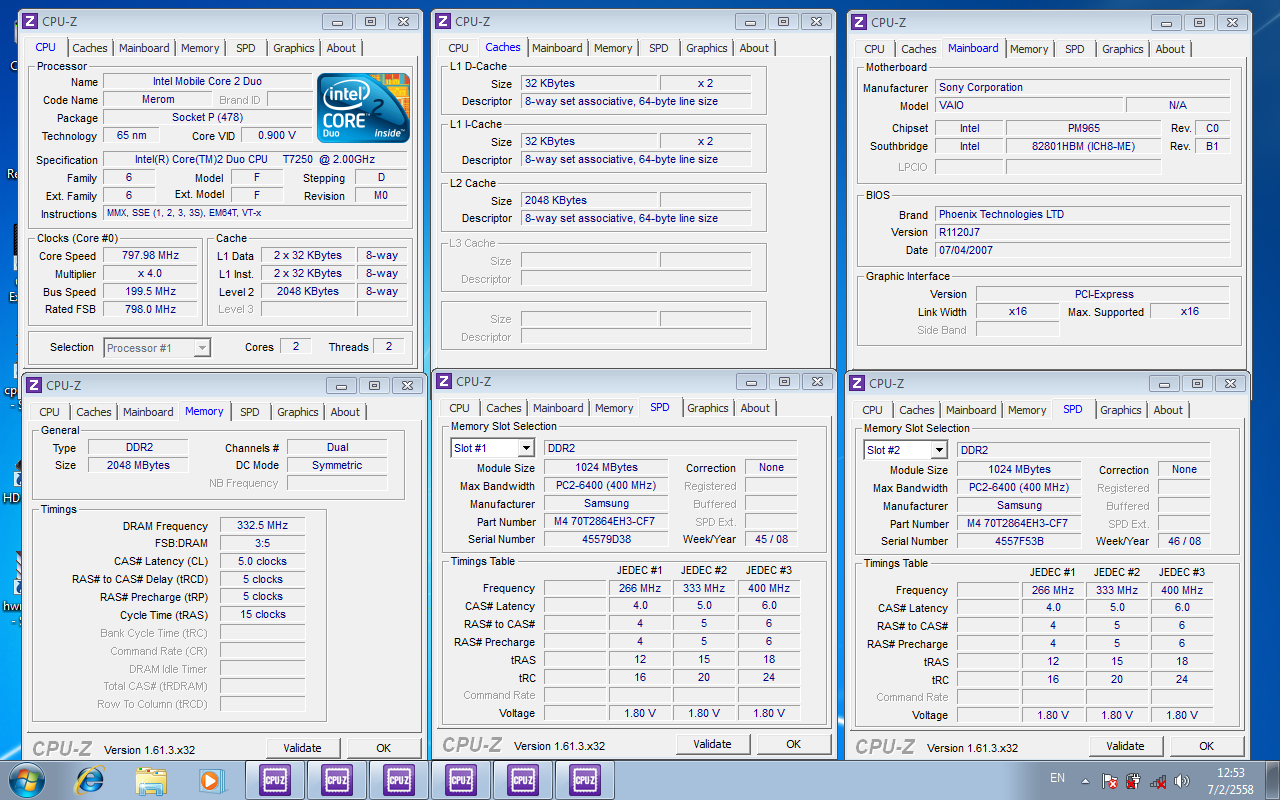Open Windows Media Player from the taskbar
Viewport: 1280px width, 800px height.
point(210,780)
